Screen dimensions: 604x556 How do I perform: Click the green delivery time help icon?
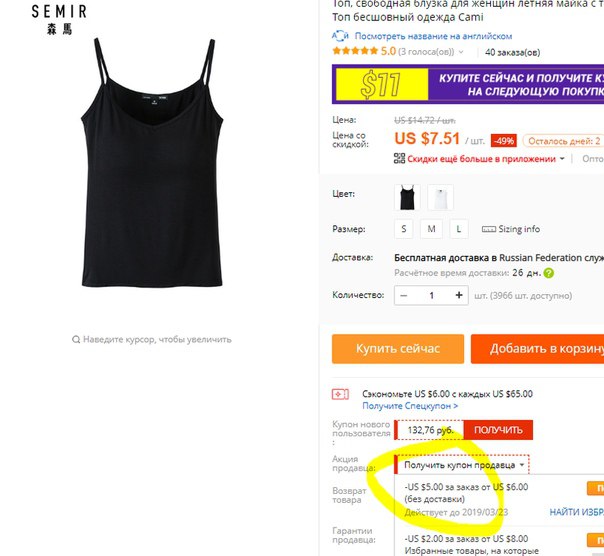tap(549, 273)
